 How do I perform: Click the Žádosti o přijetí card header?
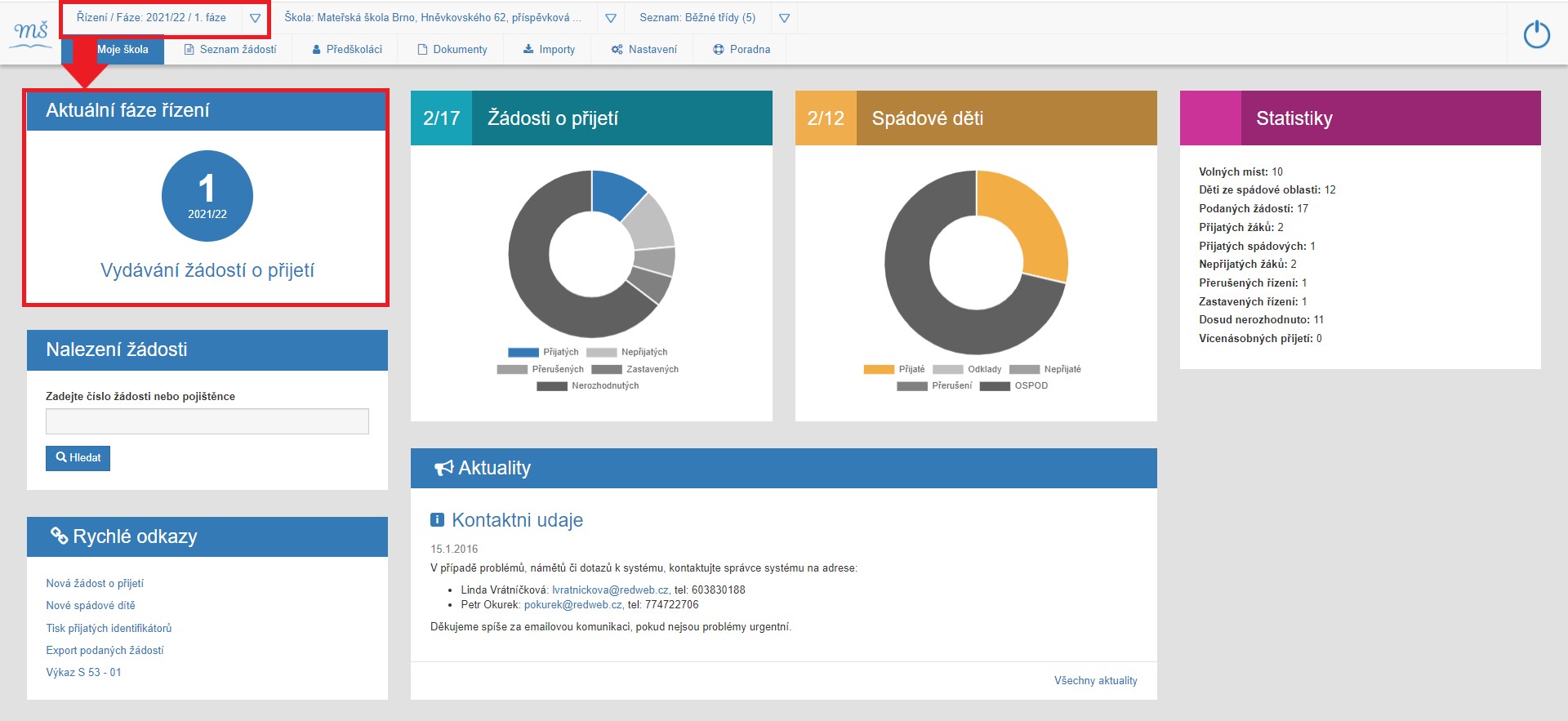click(591, 118)
